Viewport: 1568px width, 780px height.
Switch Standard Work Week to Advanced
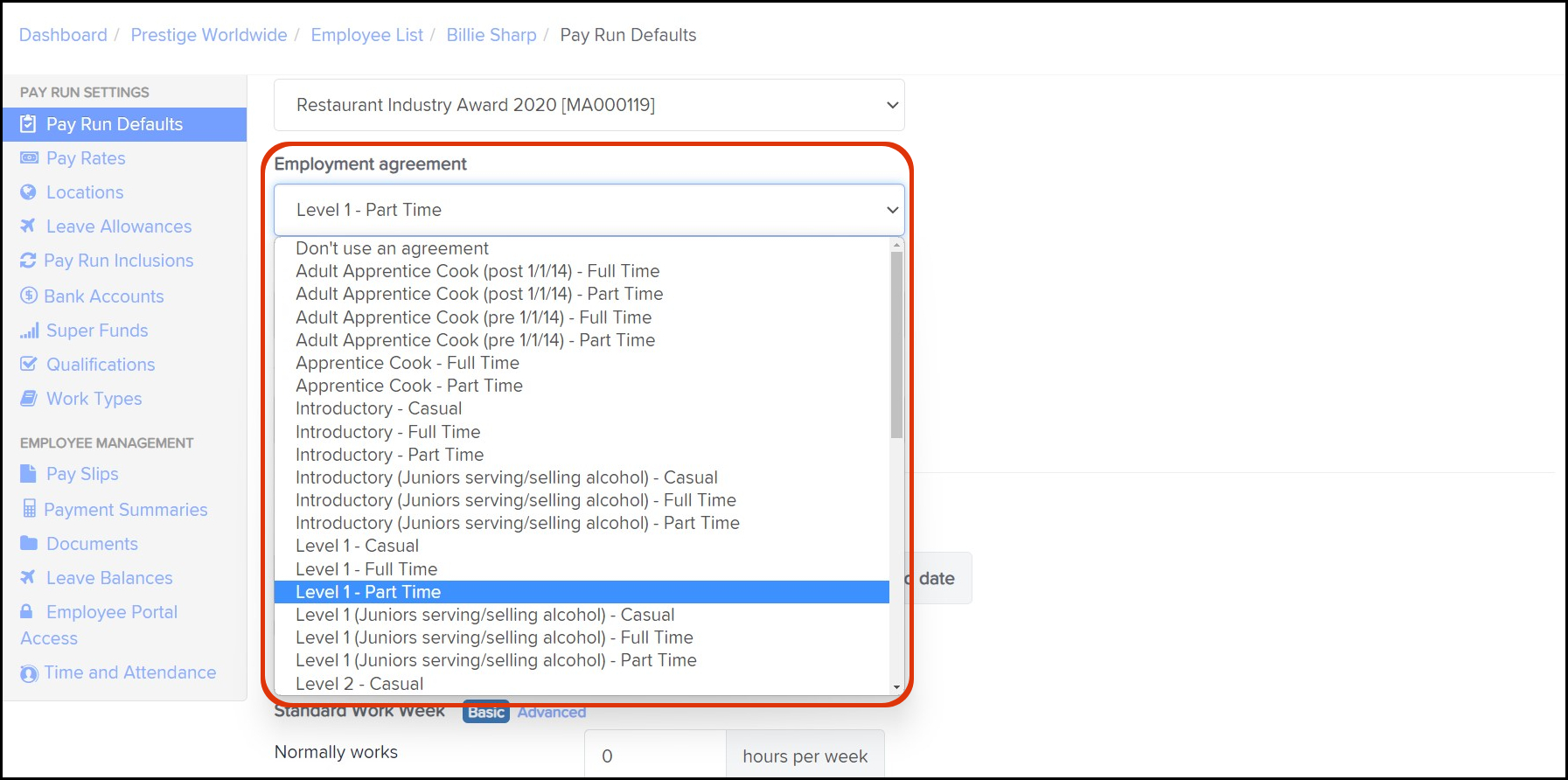(551, 713)
